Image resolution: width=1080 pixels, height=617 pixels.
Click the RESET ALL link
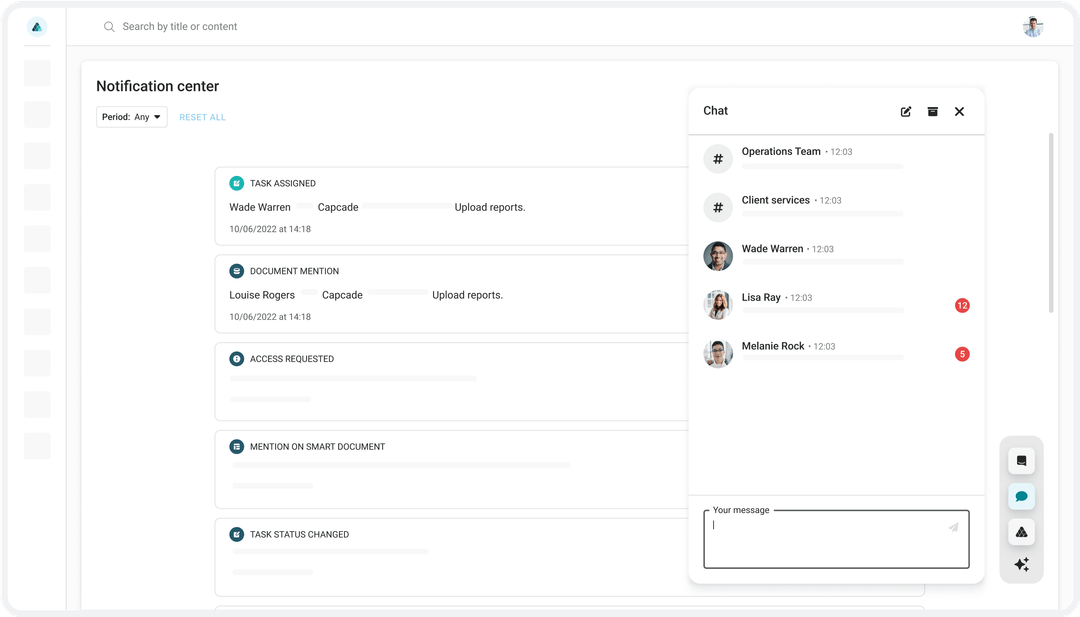(202, 116)
